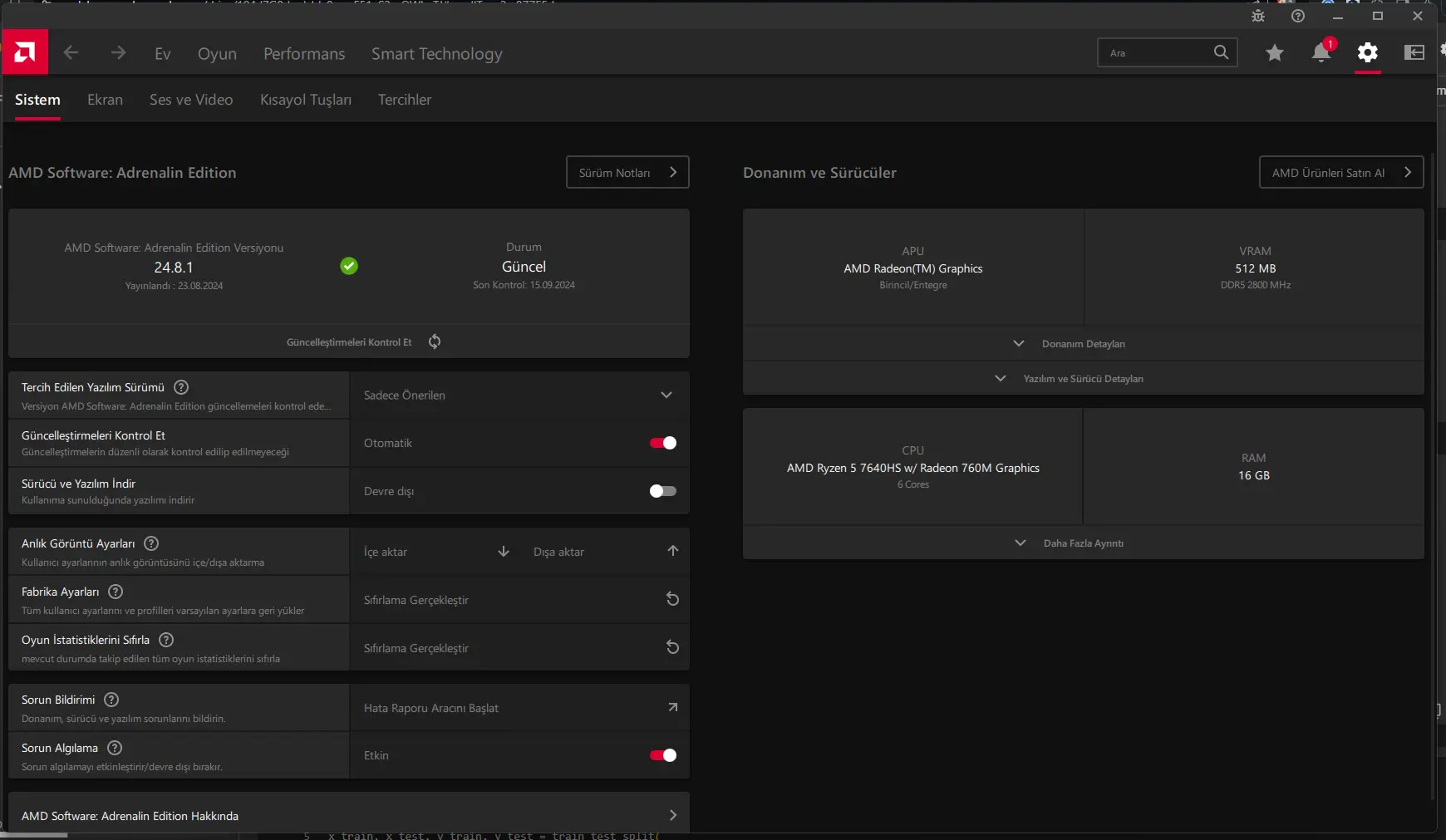Click Dışa aktar label
The image size is (1446, 840).
(558, 552)
